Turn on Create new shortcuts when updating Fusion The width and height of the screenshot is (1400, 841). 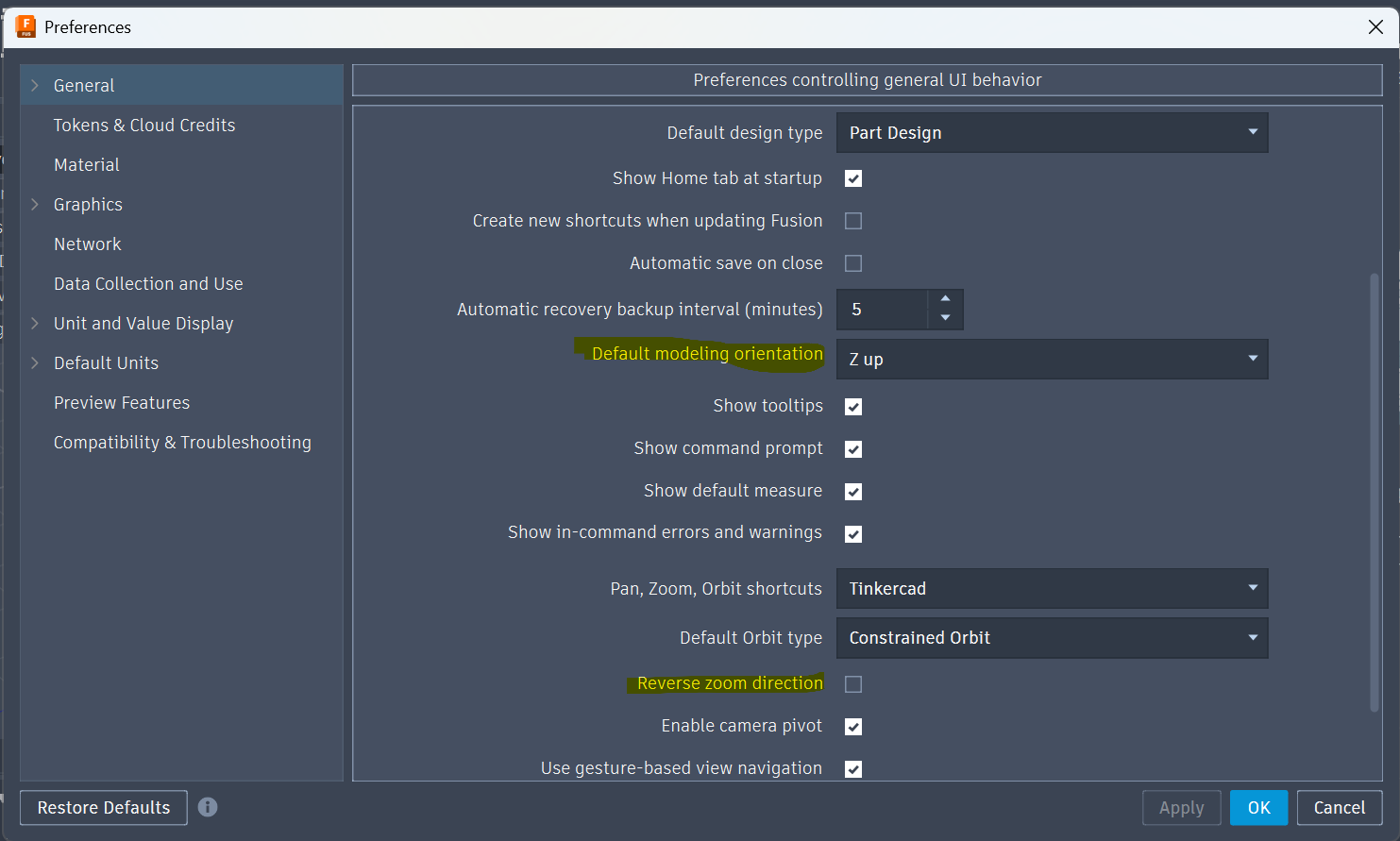[853, 221]
